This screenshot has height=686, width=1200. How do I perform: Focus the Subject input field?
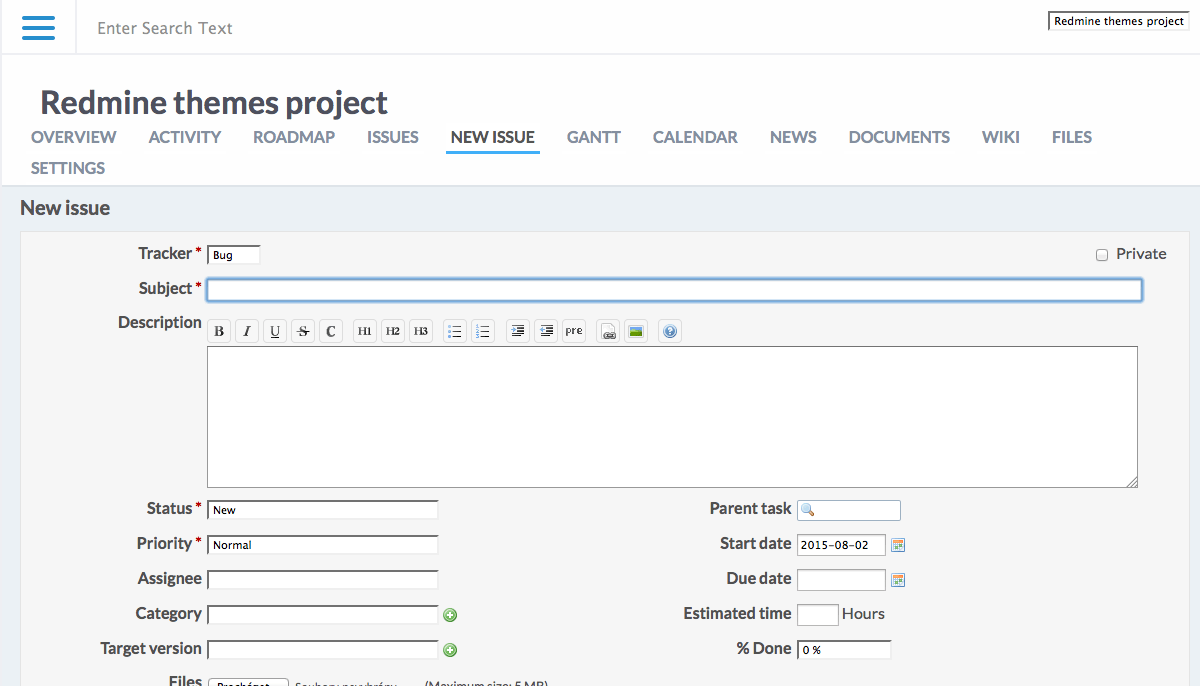(674, 290)
